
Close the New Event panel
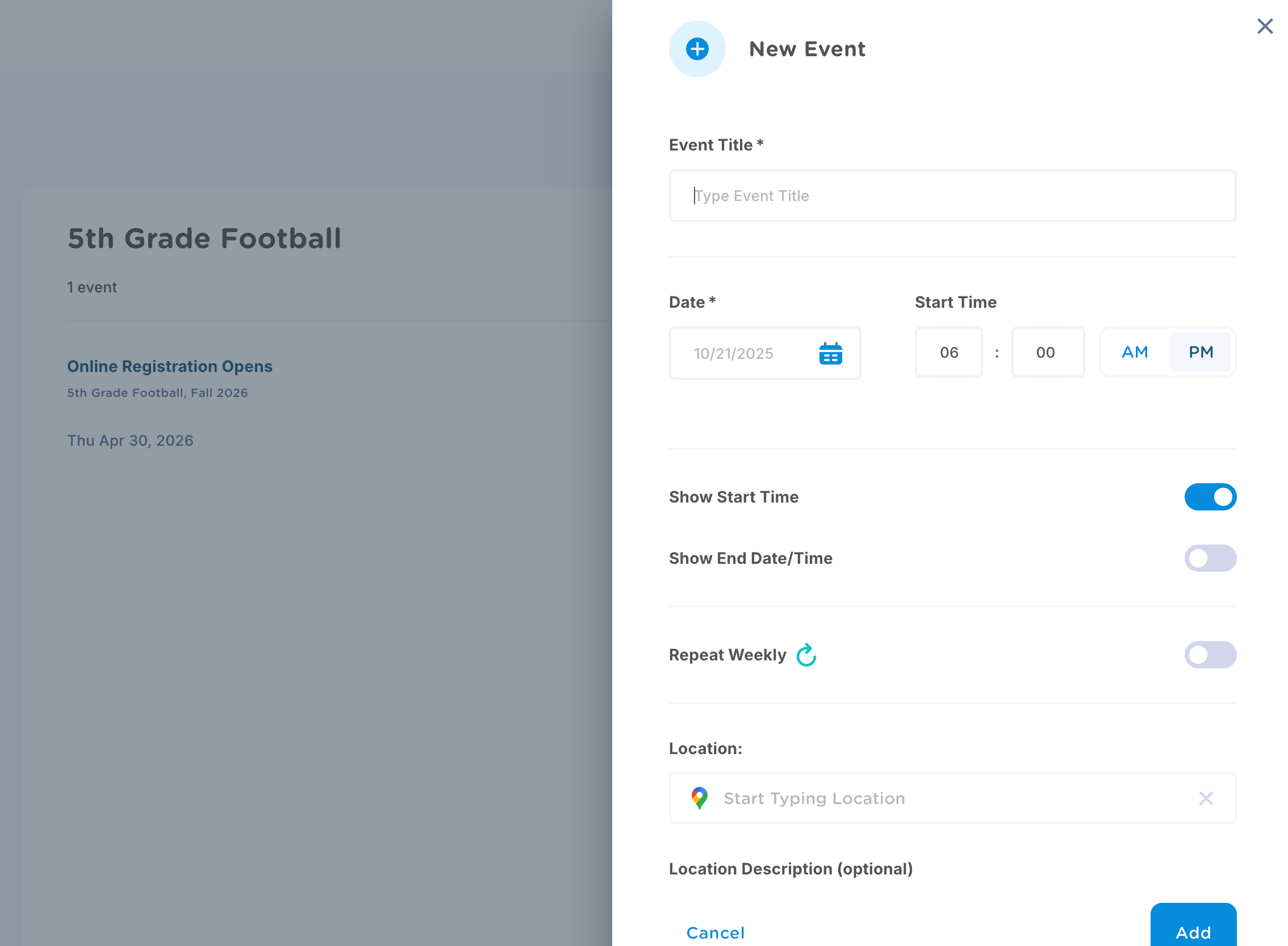(x=1264, y=26)
